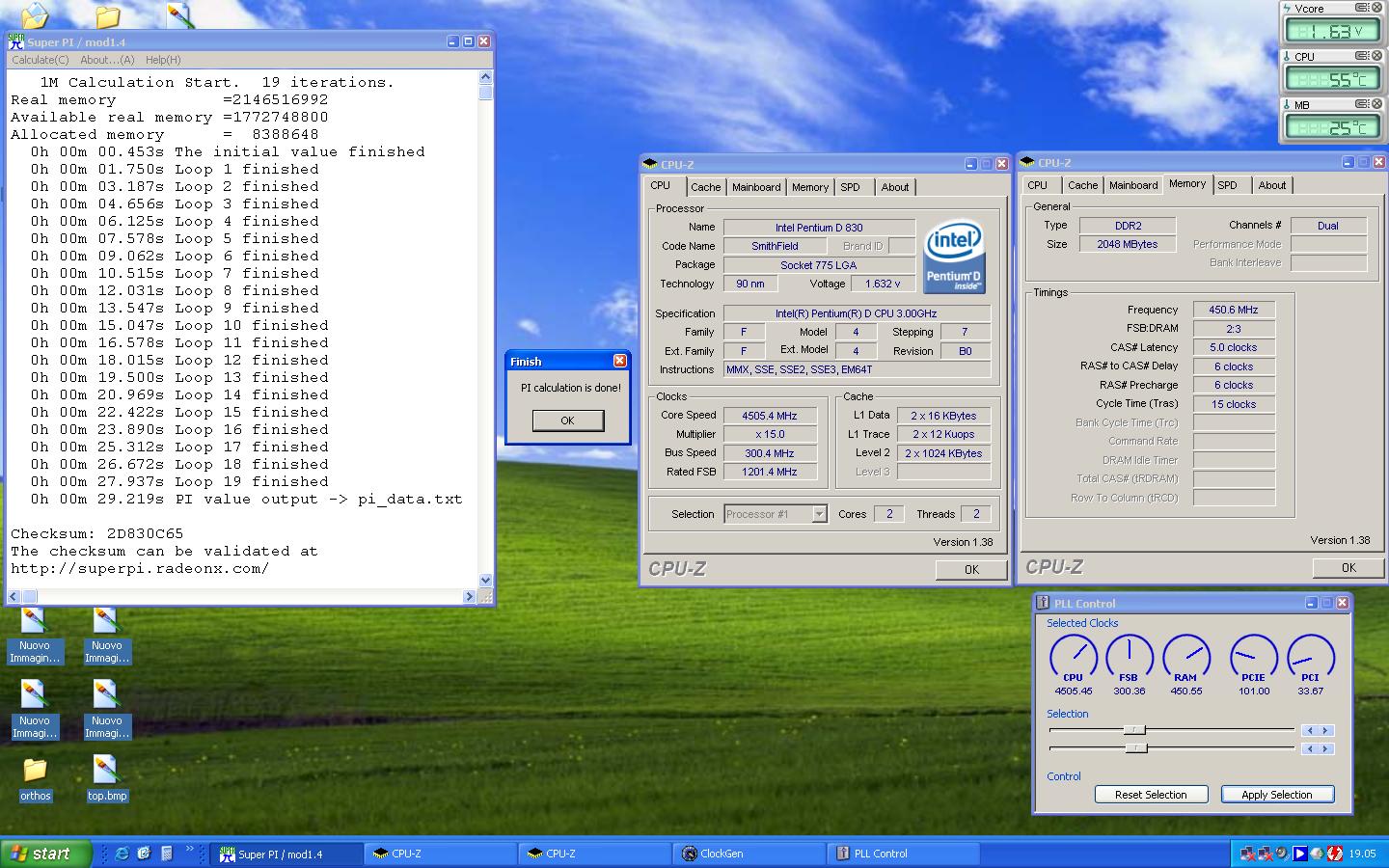
Task: Open the Calculate(C) menu in Super PI
Action: 41,60
